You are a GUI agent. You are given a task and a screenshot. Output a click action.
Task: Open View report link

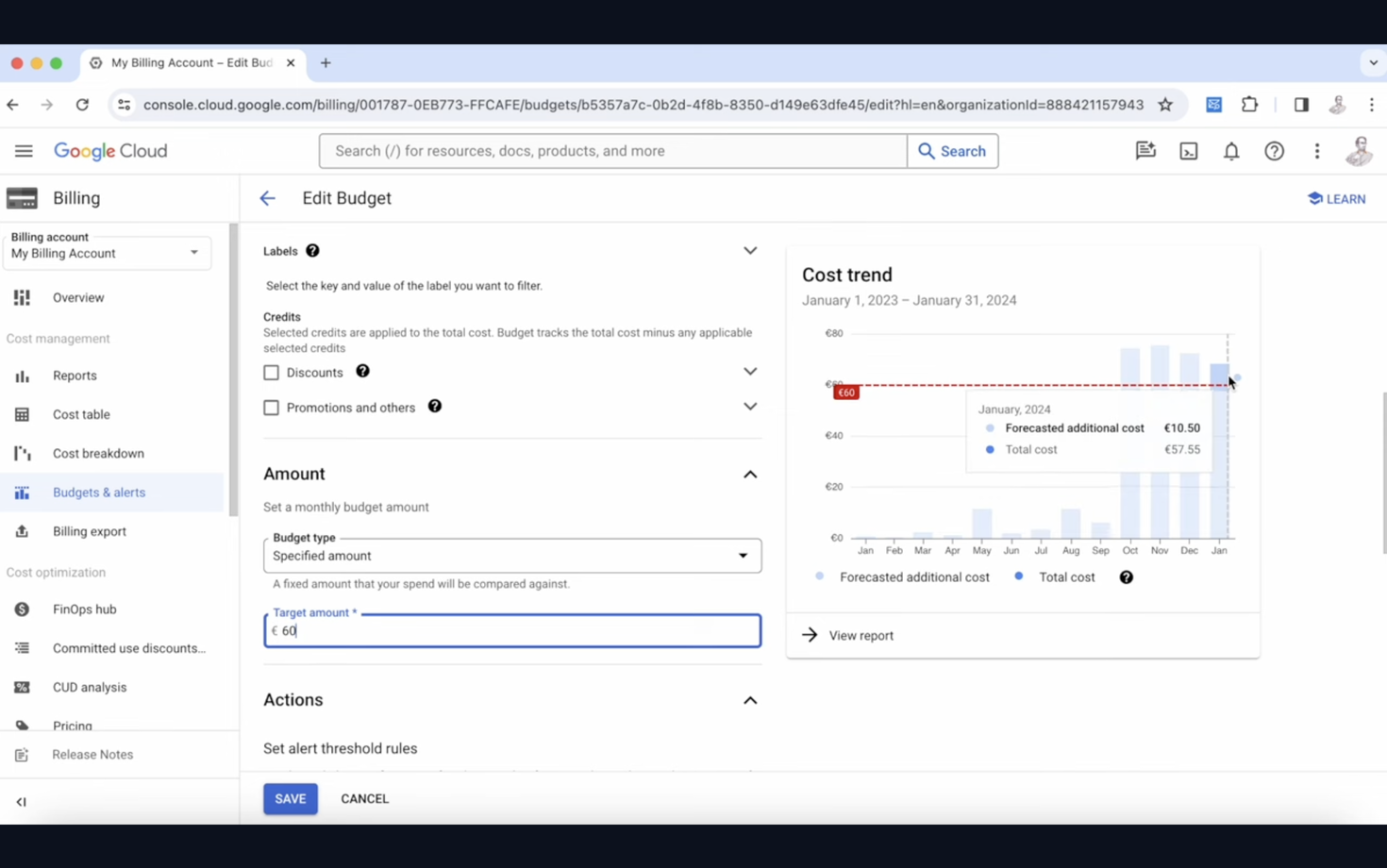pos(847,636)
